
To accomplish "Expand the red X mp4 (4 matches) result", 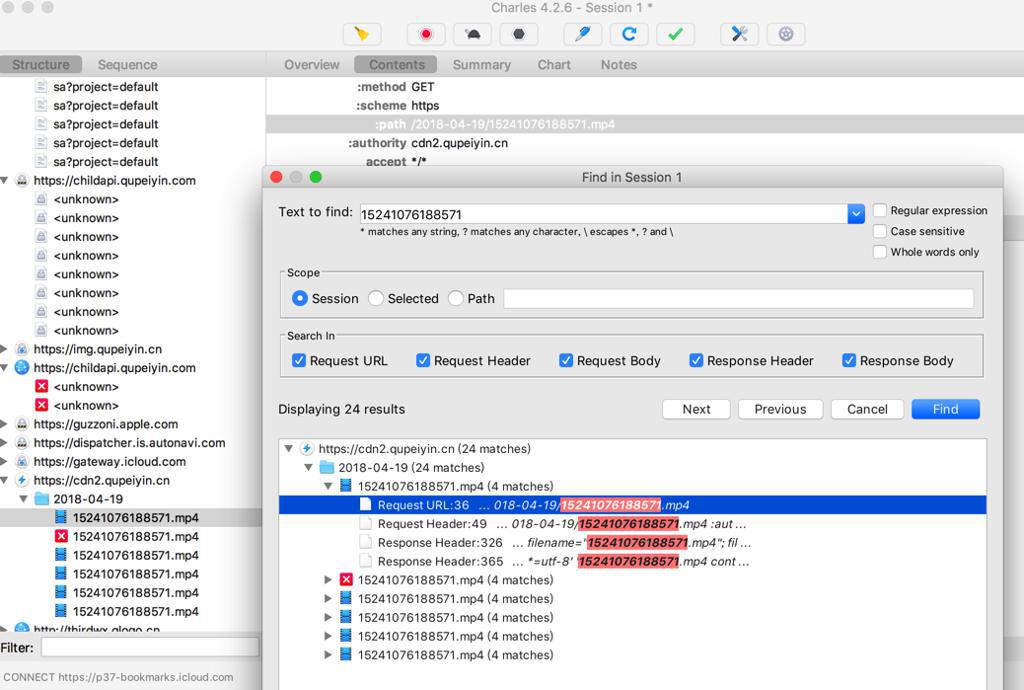I will click(328, 580).
